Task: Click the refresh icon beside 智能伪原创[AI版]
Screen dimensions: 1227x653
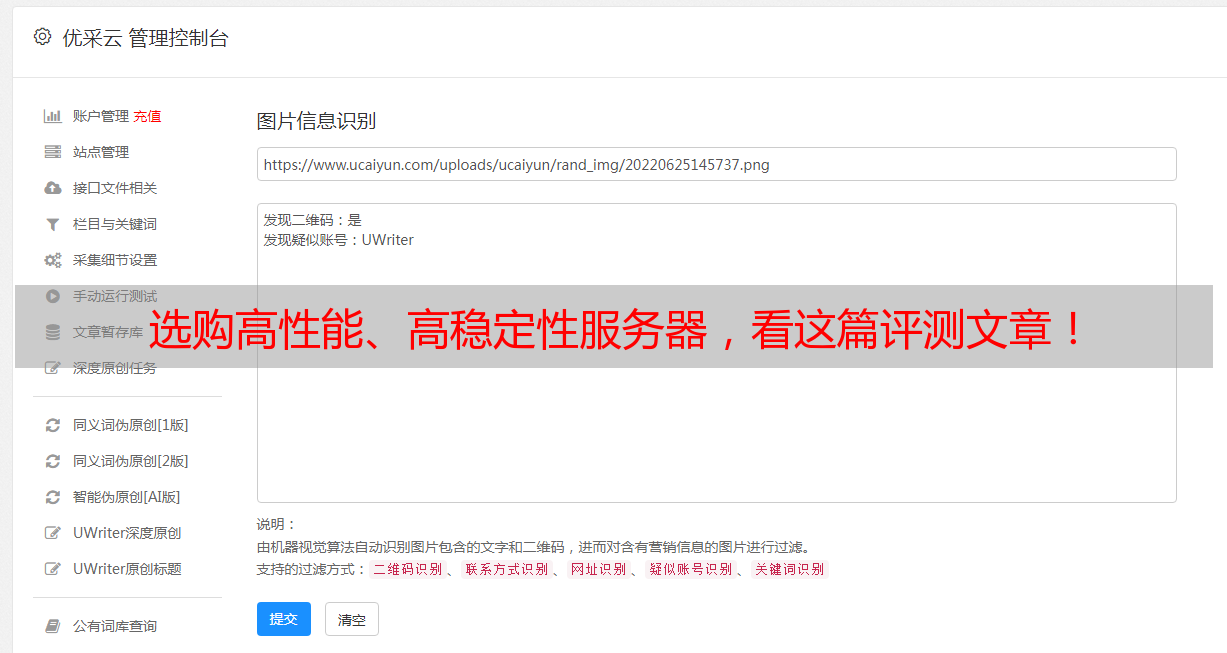Action: click(x=53, y=497)
